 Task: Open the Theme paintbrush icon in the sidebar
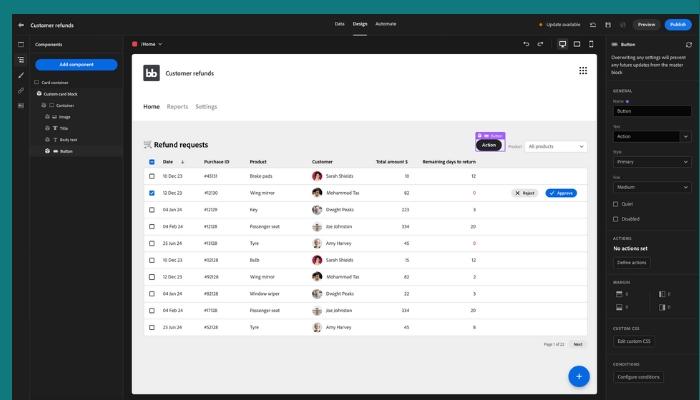pos(21,75)
